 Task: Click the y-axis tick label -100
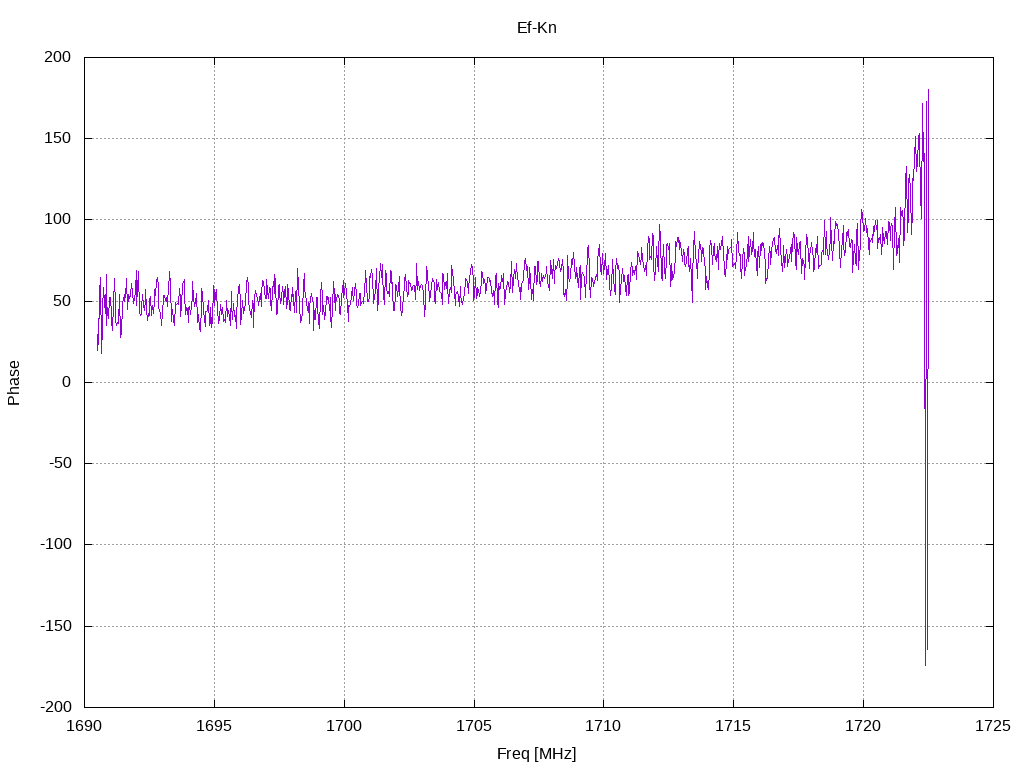[56, 544]
